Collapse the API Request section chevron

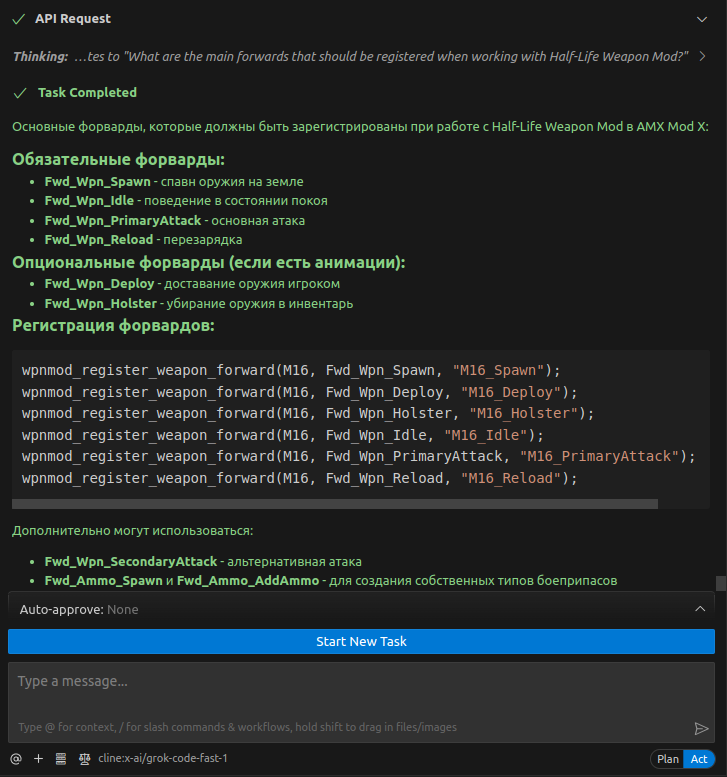pyautogui.click(x=702, y=19)
